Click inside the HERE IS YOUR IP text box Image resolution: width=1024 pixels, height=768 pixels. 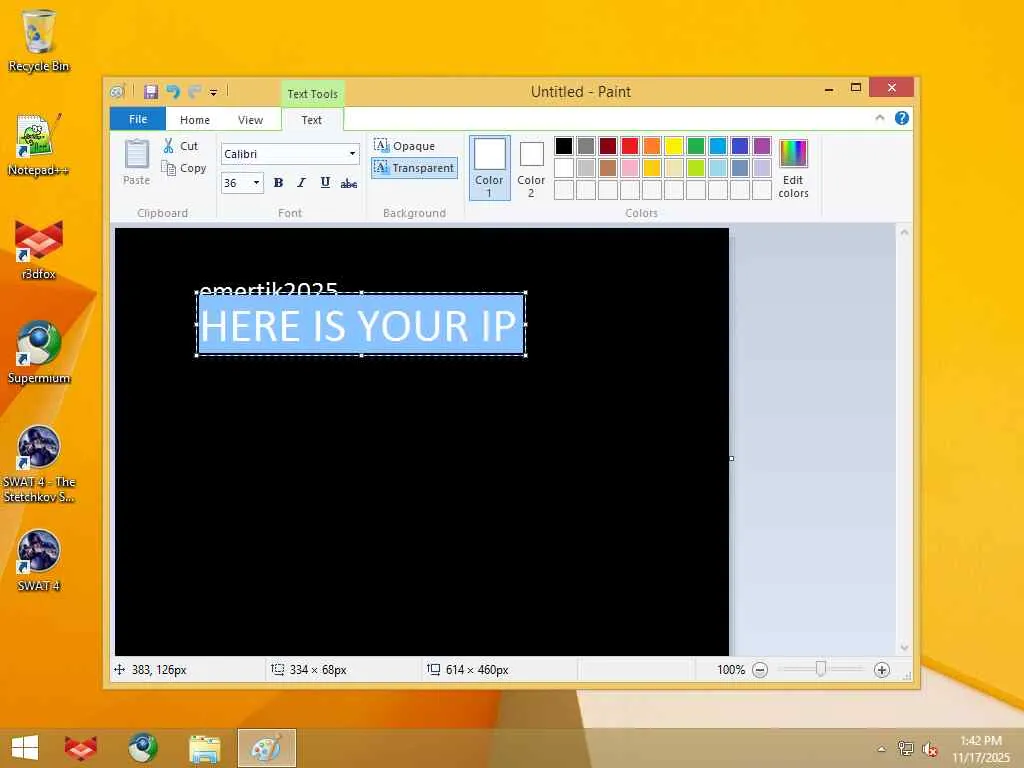pos(361,325)
